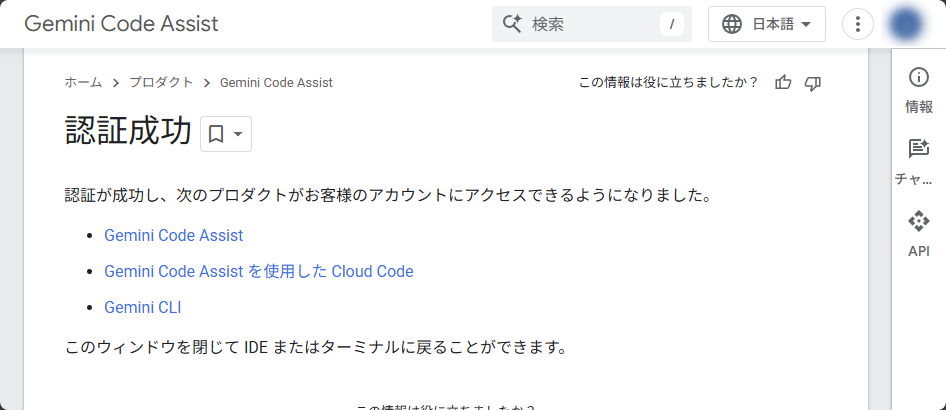Click the thumbs up helpful icon
Screen dimensions: 946x410
[x=783, y=83]
